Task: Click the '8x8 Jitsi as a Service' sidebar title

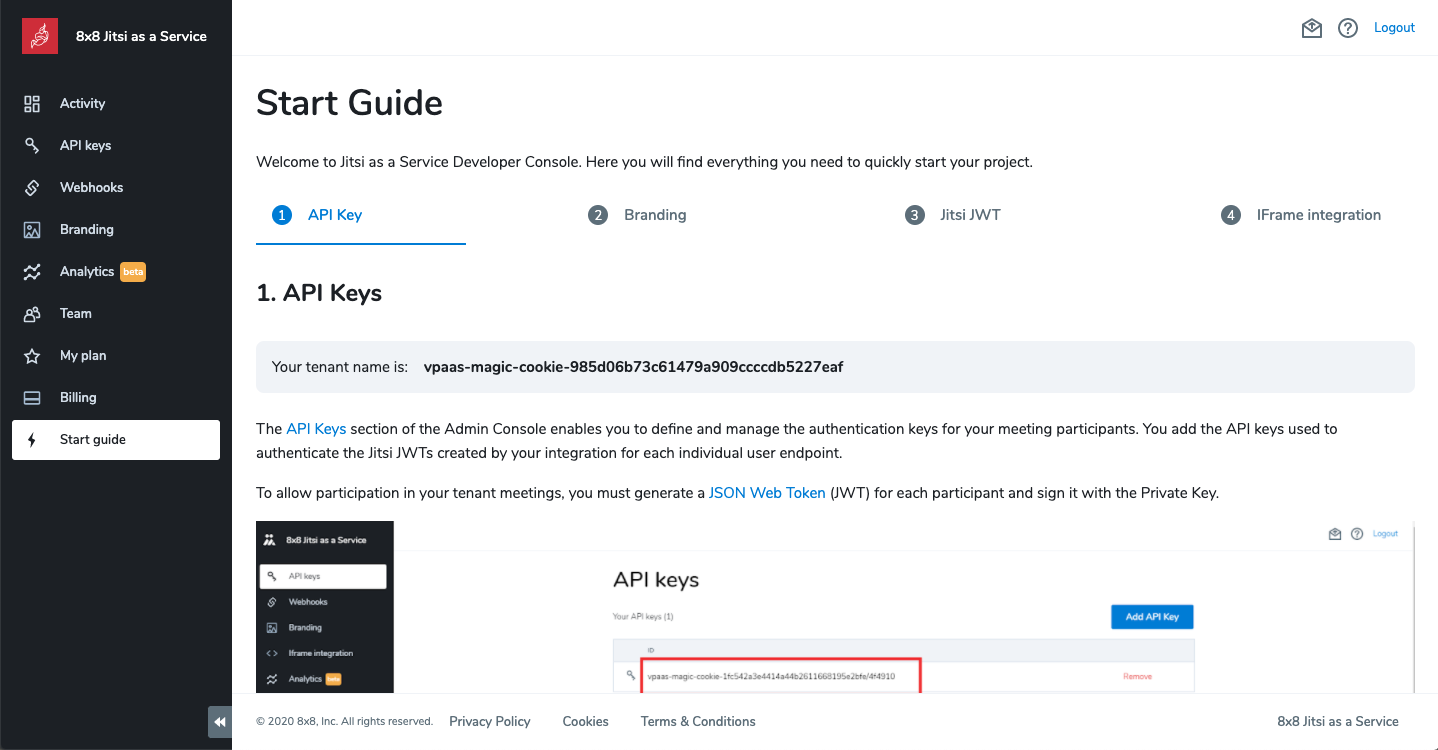Action: (x=141, y=36)
